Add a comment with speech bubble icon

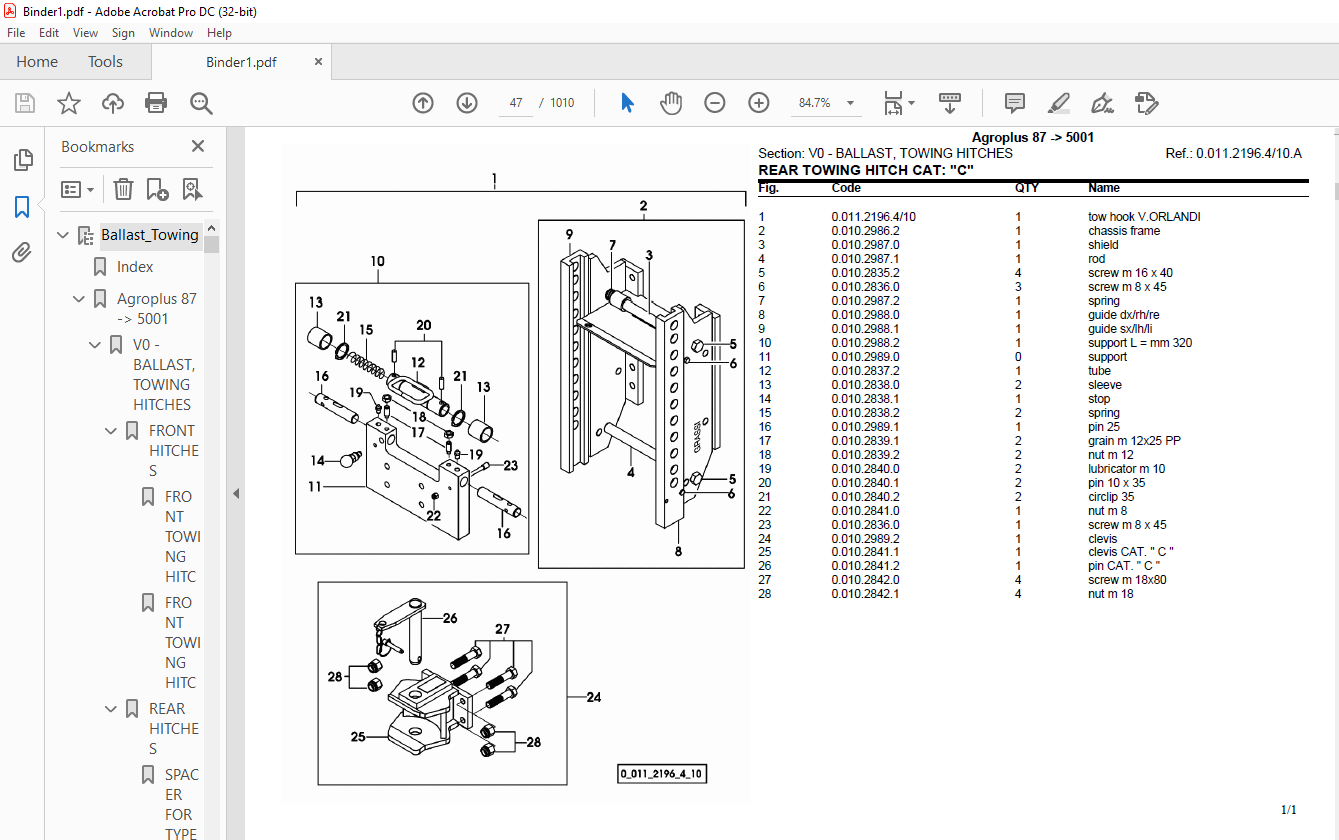pos(1015,103)
